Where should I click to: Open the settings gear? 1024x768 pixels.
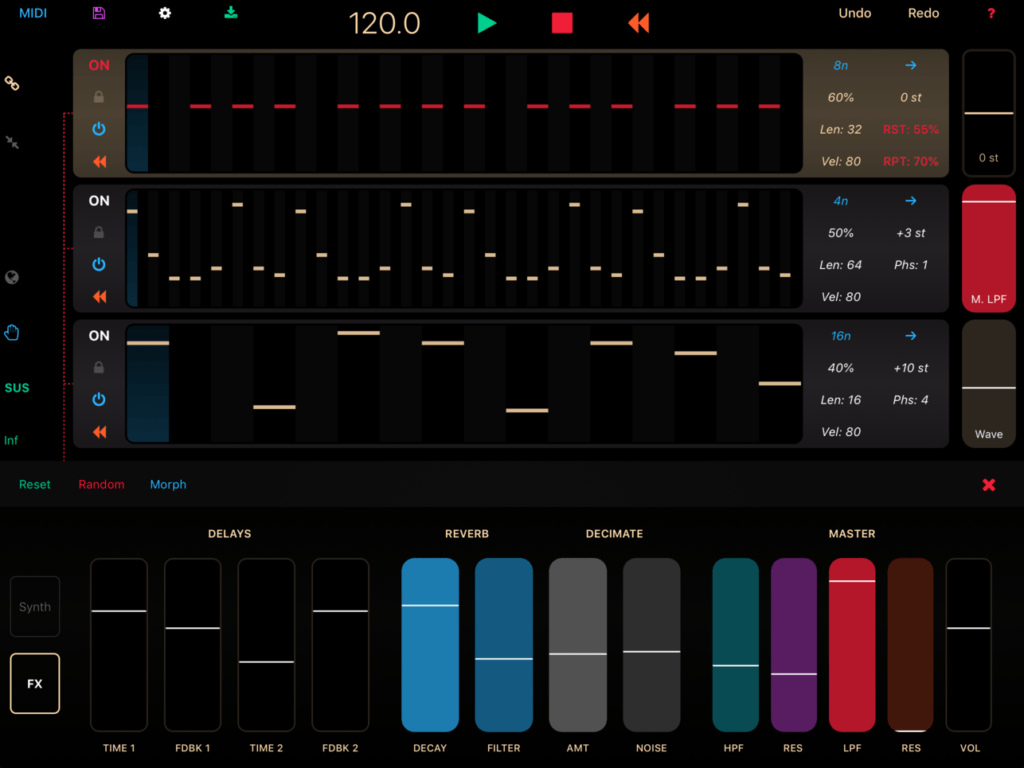pos(165,14)
